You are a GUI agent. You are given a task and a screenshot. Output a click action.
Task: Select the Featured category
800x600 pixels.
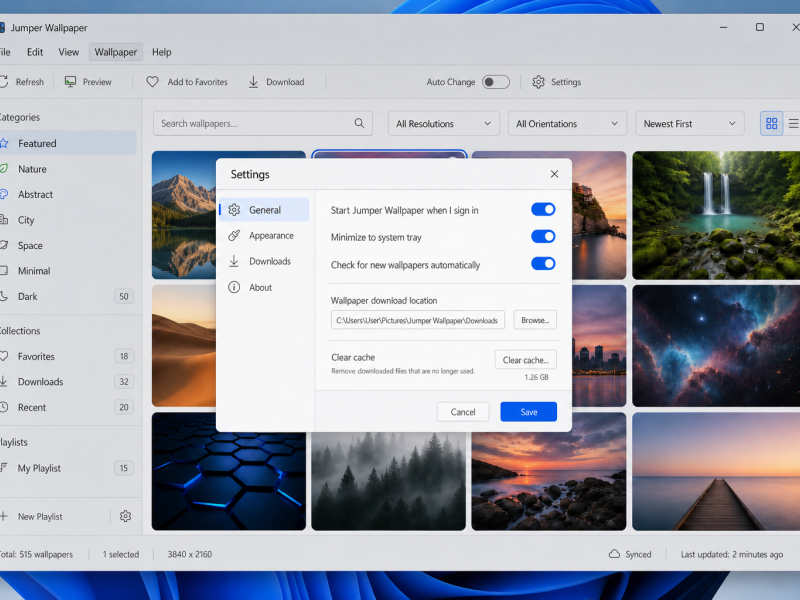pyautogui.click(x=68, y=143)
